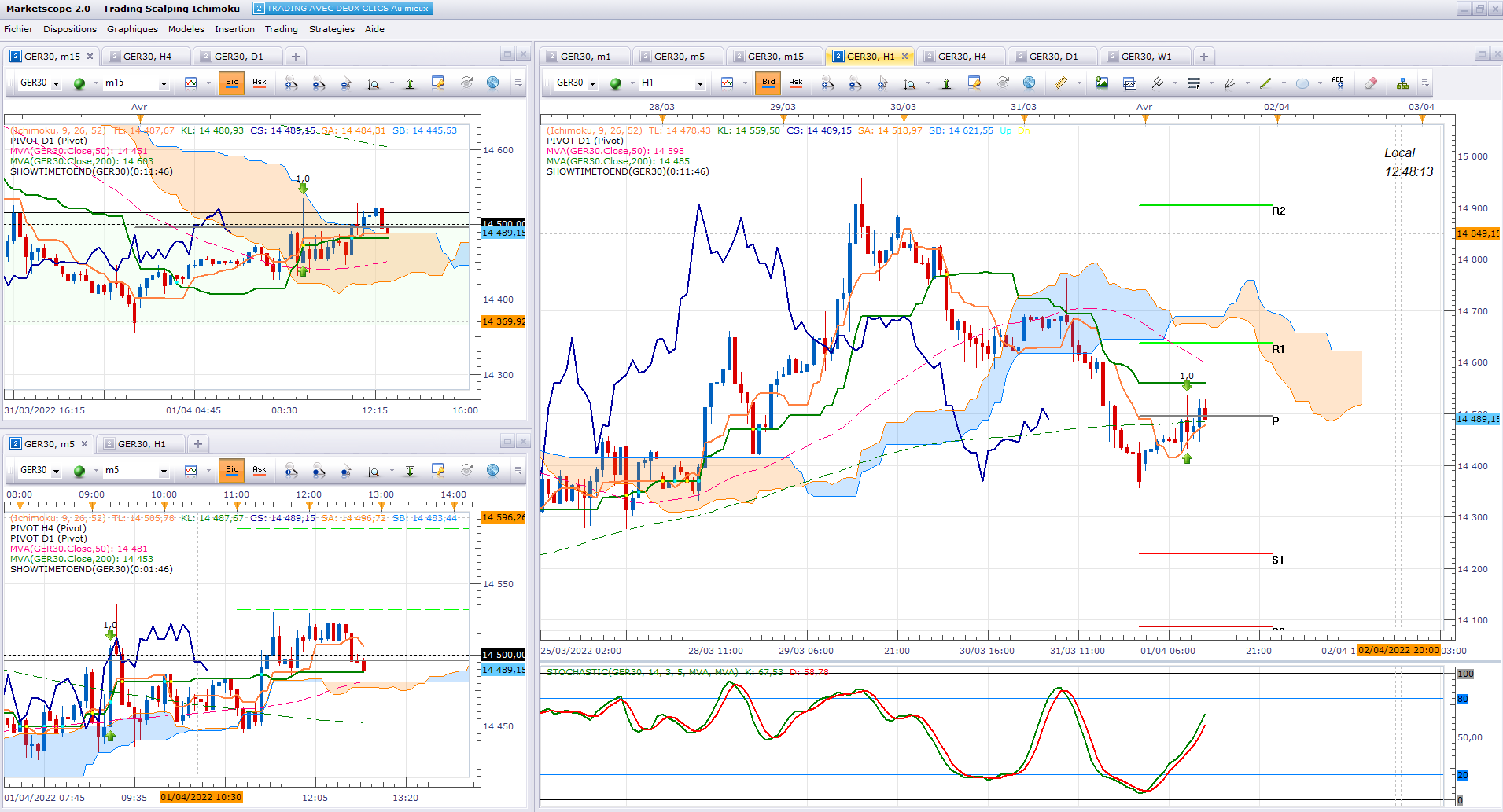
Task: Pick the ruler measurement tool
Action: tap(1061, 83)
